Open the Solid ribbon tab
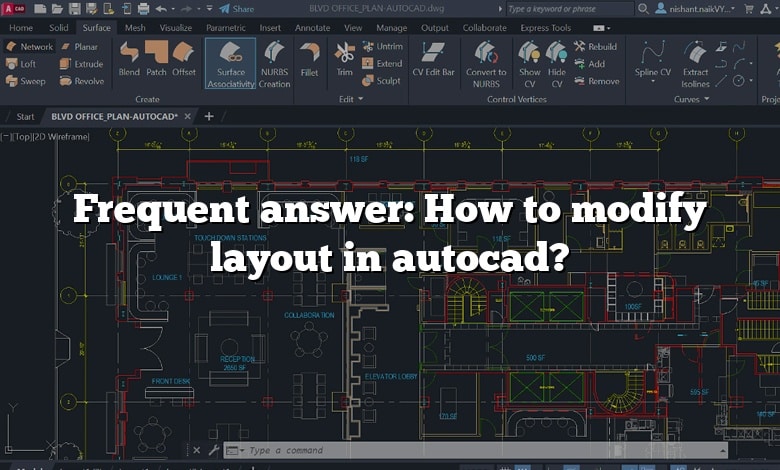 tap(59, 28)
